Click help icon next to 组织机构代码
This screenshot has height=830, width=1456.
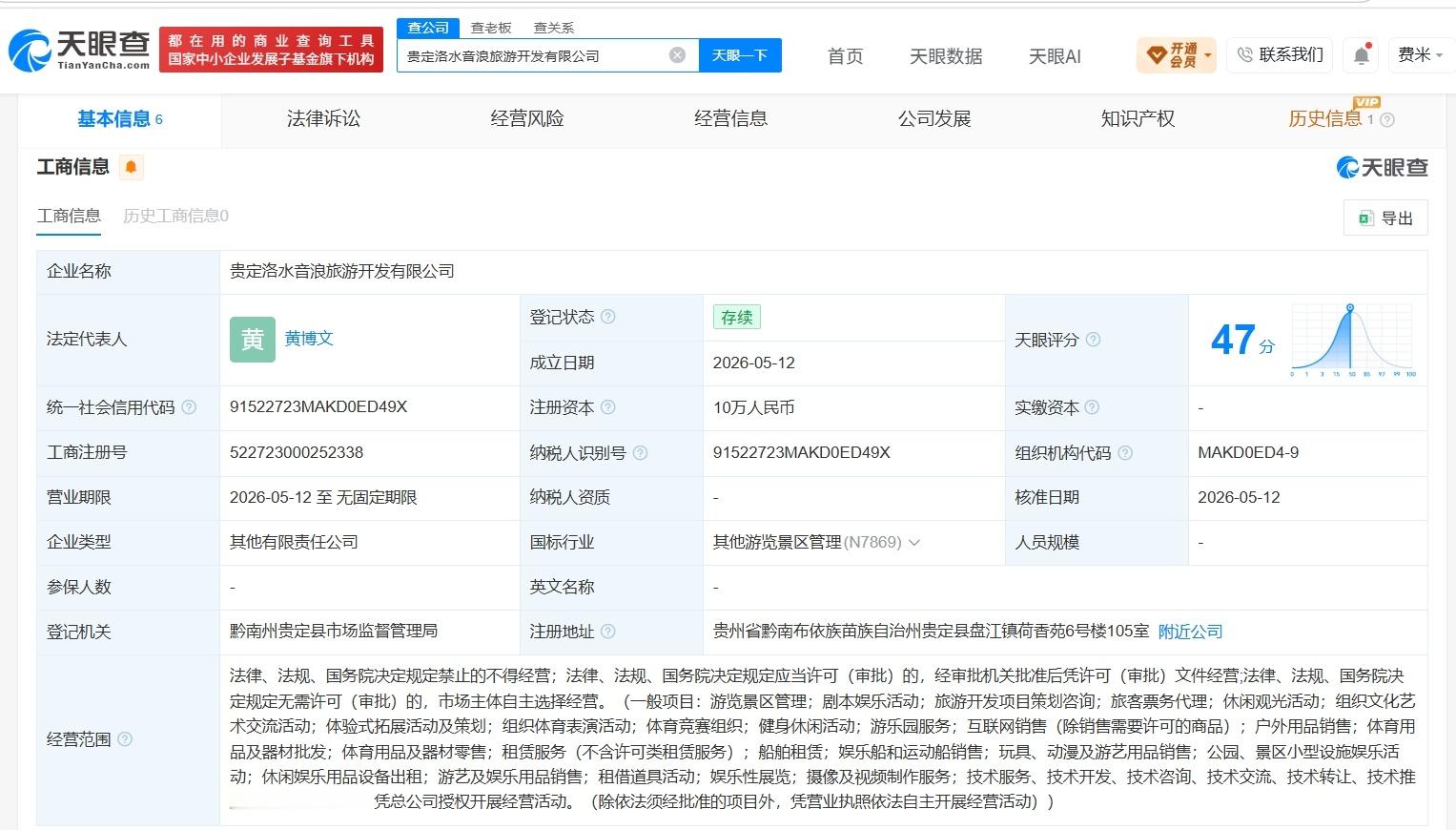click(1124, 453)
